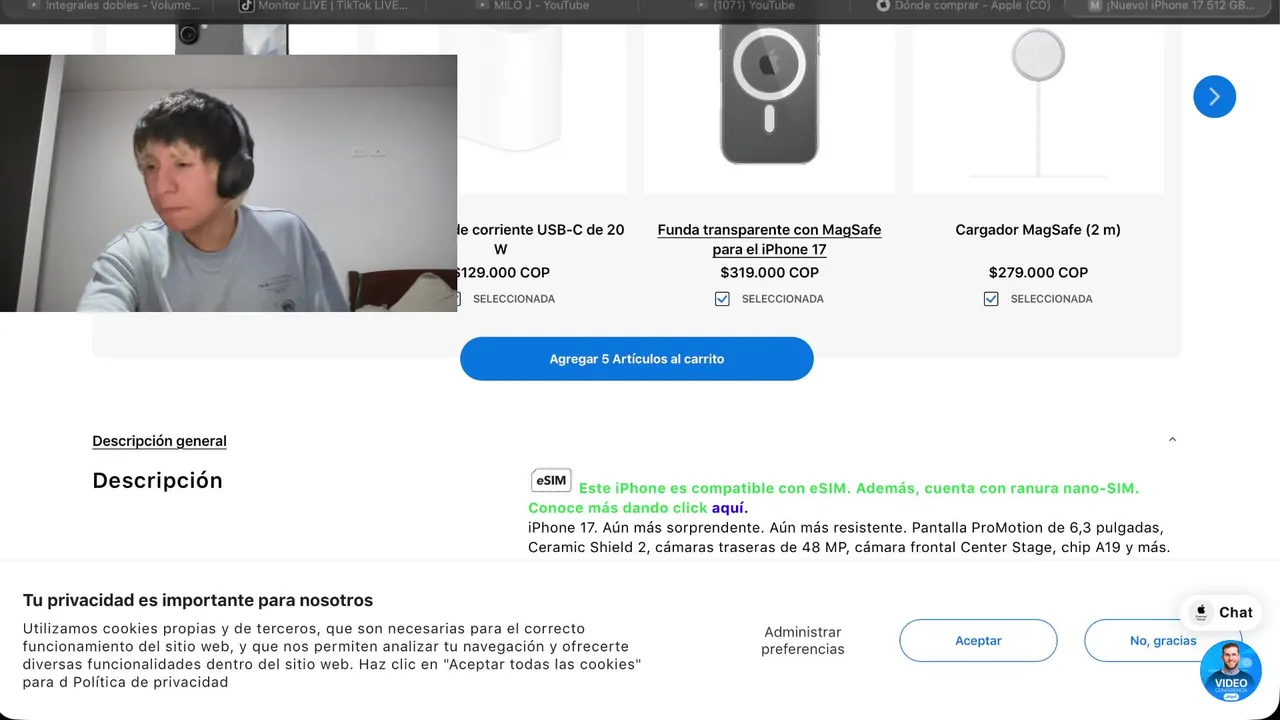Screen dimensions: 1280x720
Task: Open the eSIM 'aquí' link
Action: [x=730, y=508]
